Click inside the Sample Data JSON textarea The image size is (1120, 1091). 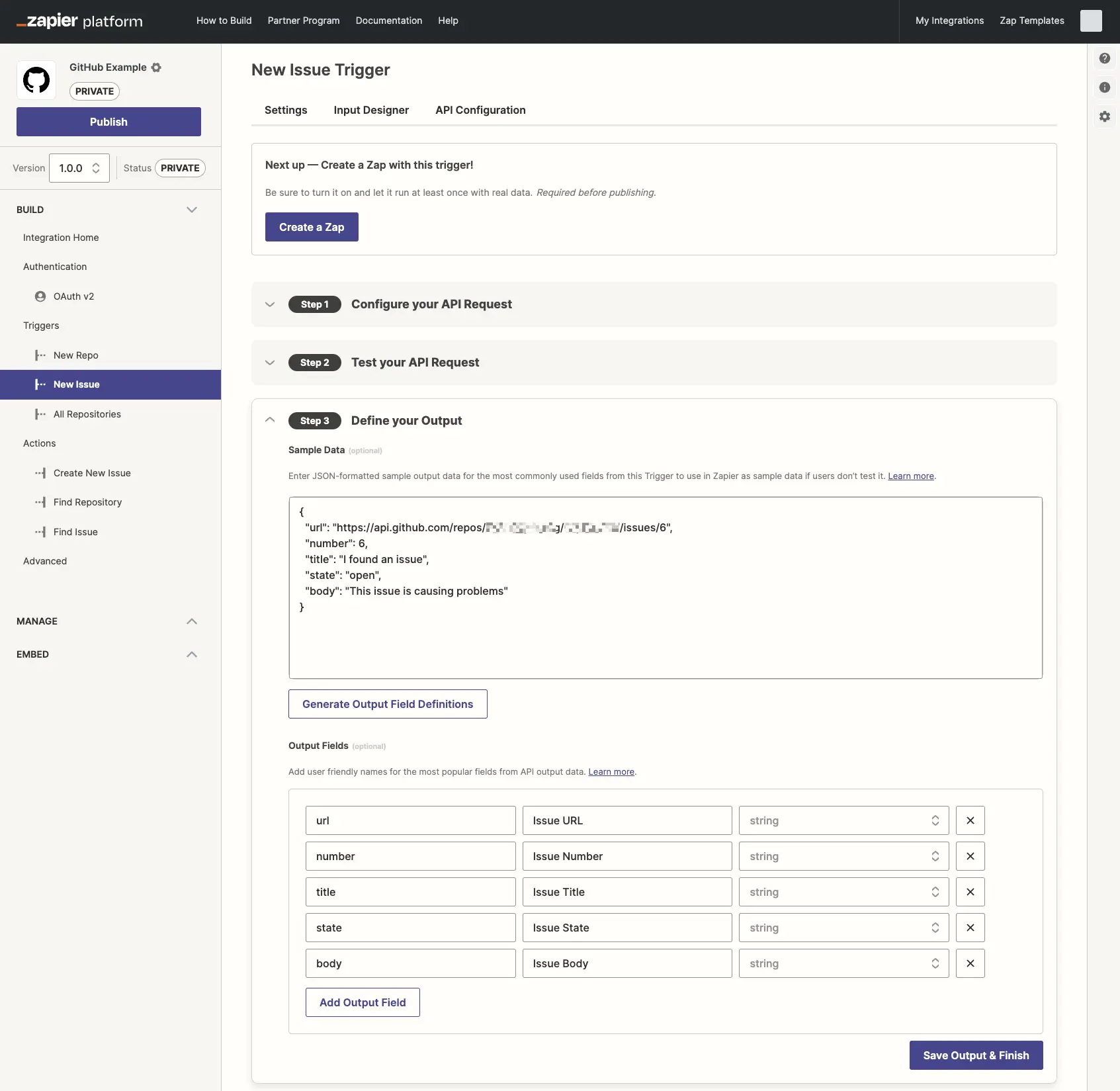[666, 588]
